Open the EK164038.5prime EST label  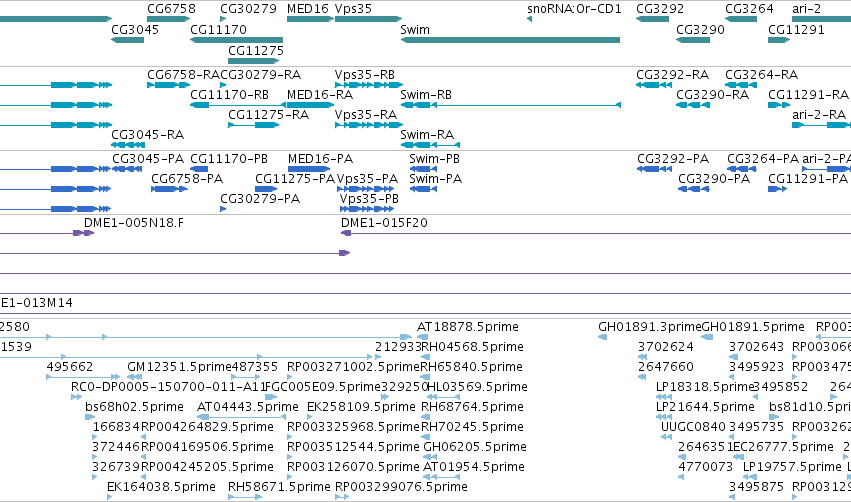point(161,487)
